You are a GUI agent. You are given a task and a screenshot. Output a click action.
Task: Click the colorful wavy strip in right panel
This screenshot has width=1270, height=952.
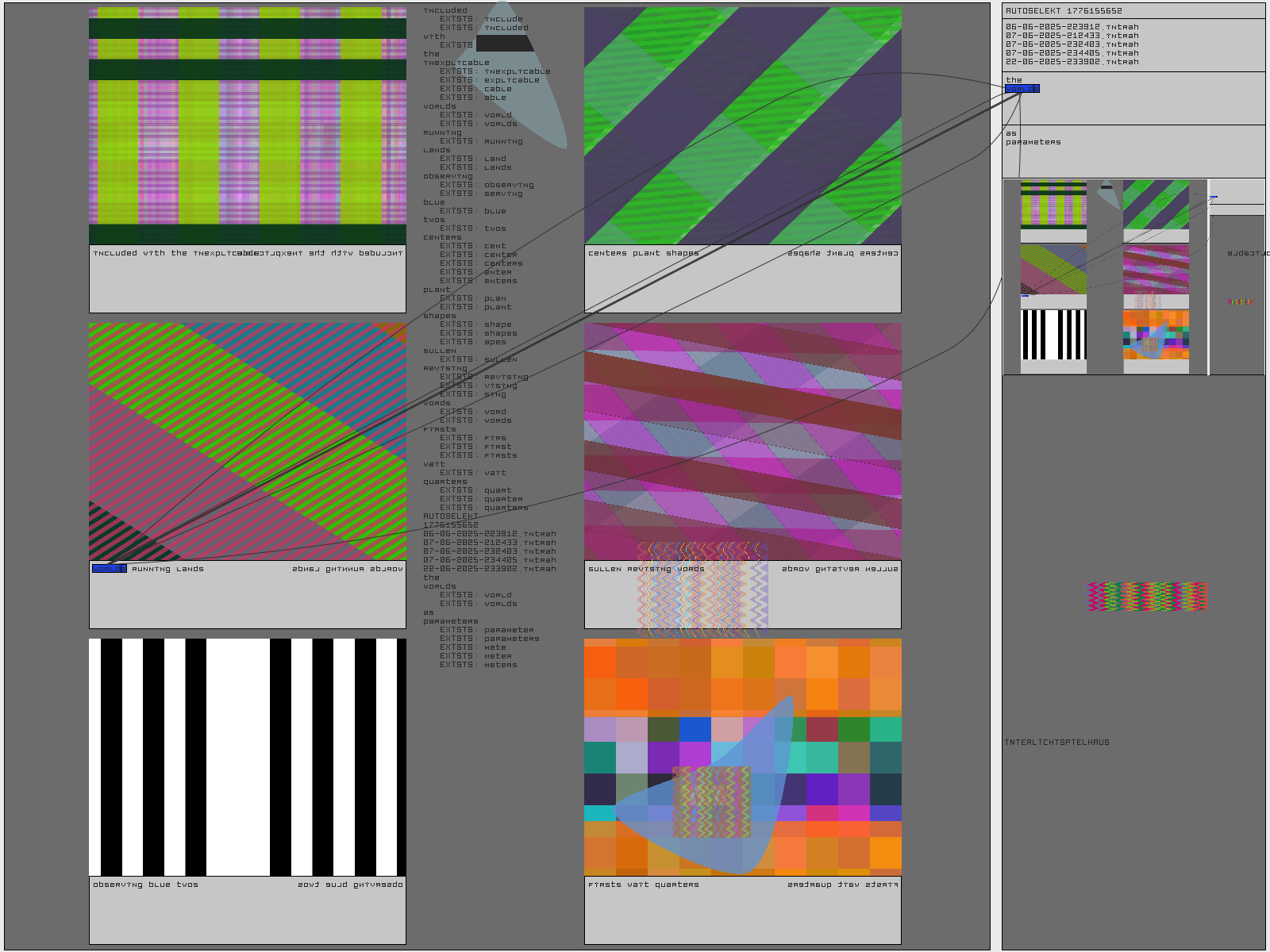(x=1146, y=597)
